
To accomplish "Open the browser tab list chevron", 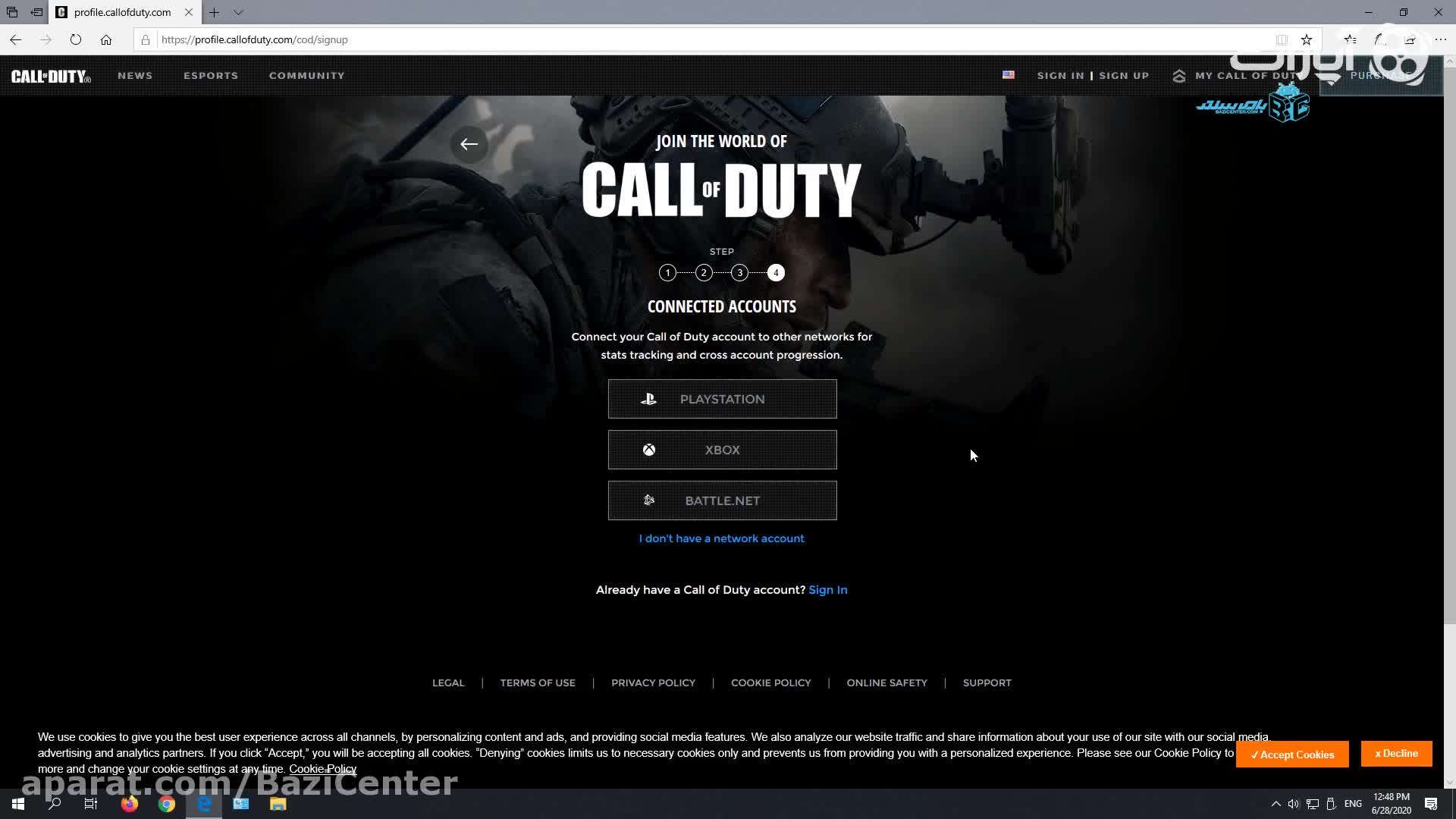I will [238, 12].
